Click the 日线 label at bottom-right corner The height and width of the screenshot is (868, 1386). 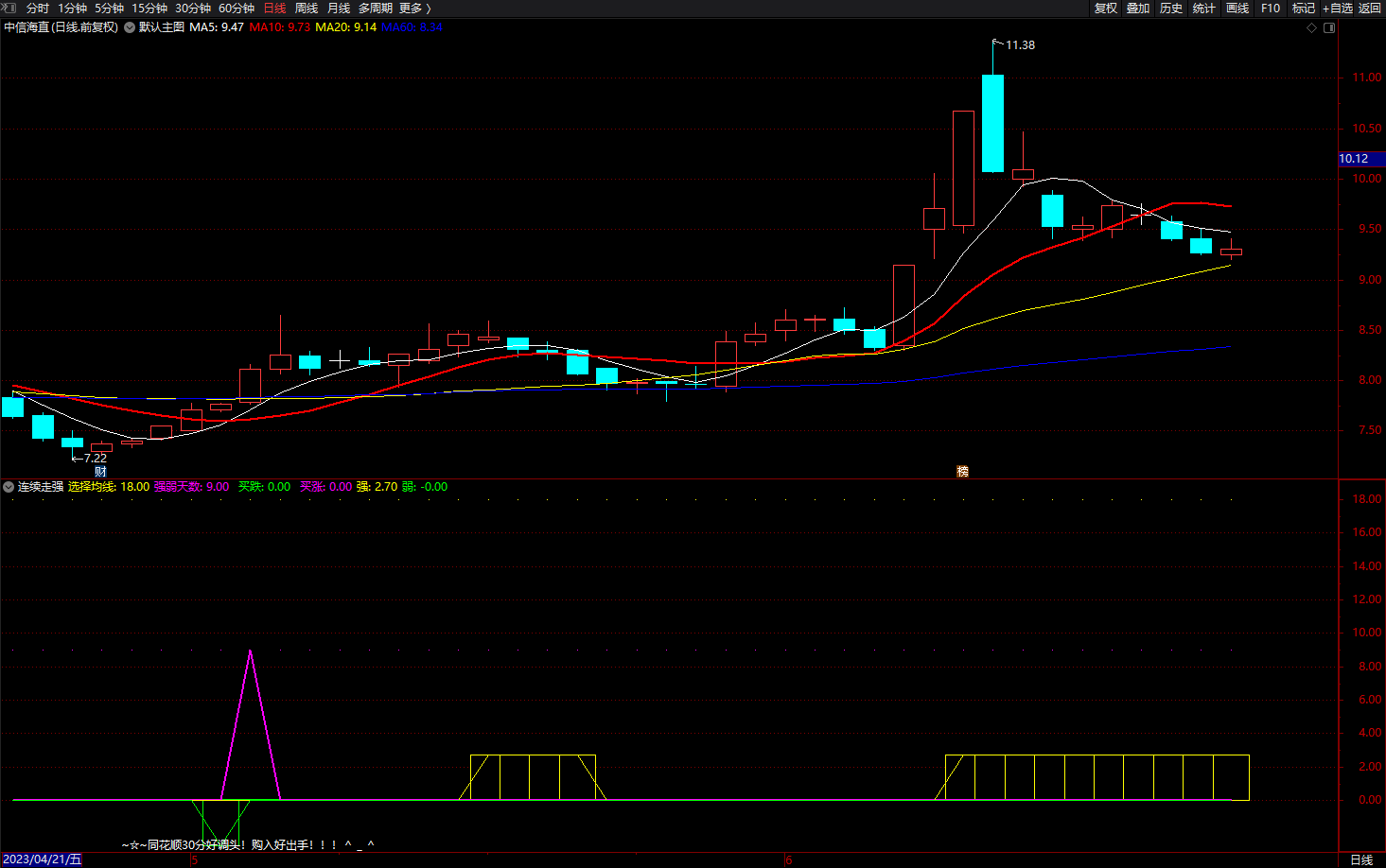(1361, 859)
